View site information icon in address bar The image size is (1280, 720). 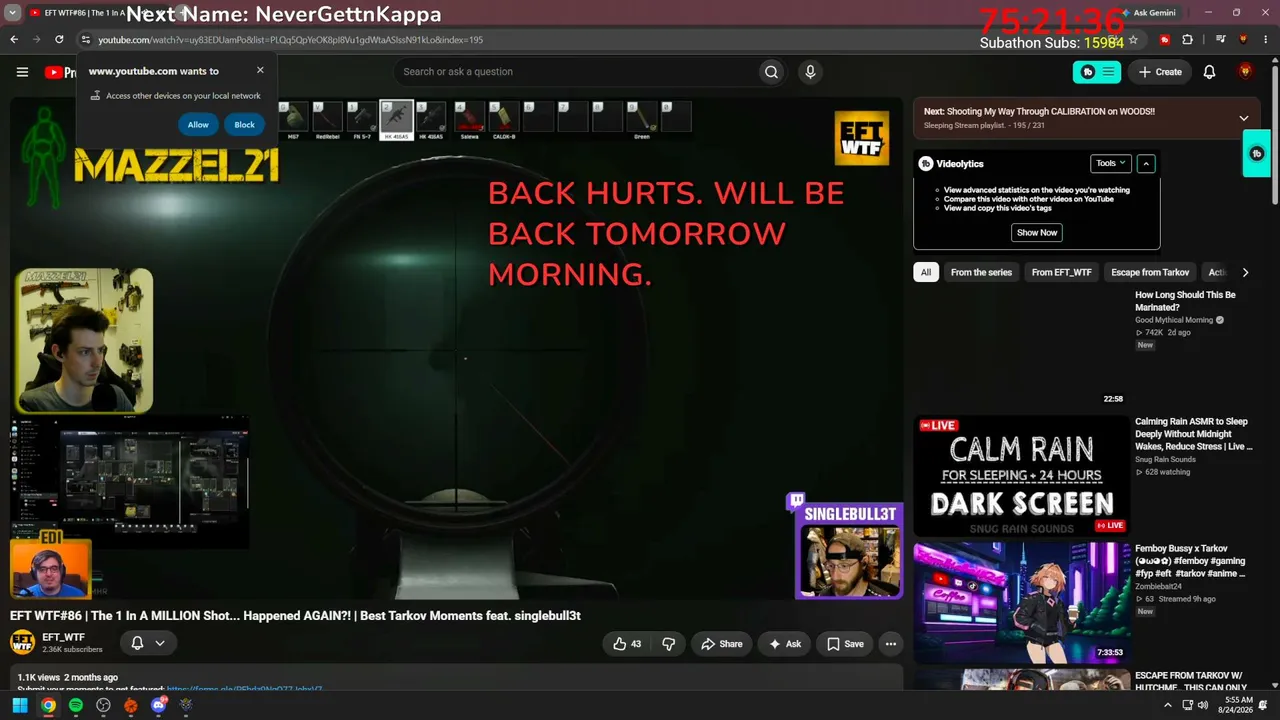(86, 40)
